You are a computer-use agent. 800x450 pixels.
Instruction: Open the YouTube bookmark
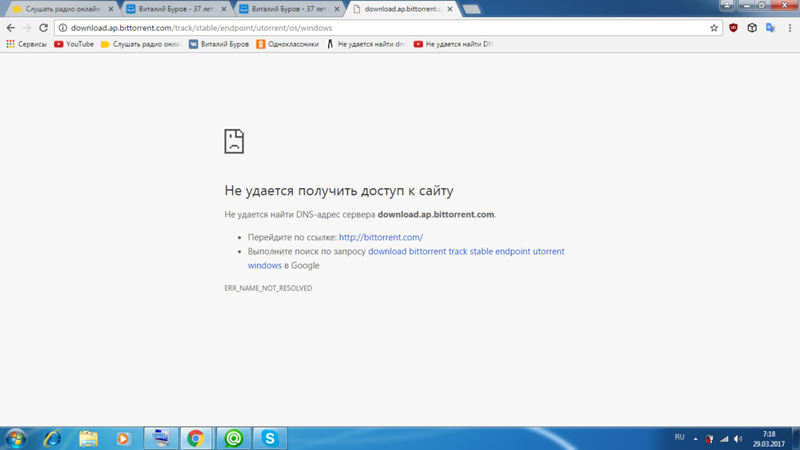click(74, 44)
